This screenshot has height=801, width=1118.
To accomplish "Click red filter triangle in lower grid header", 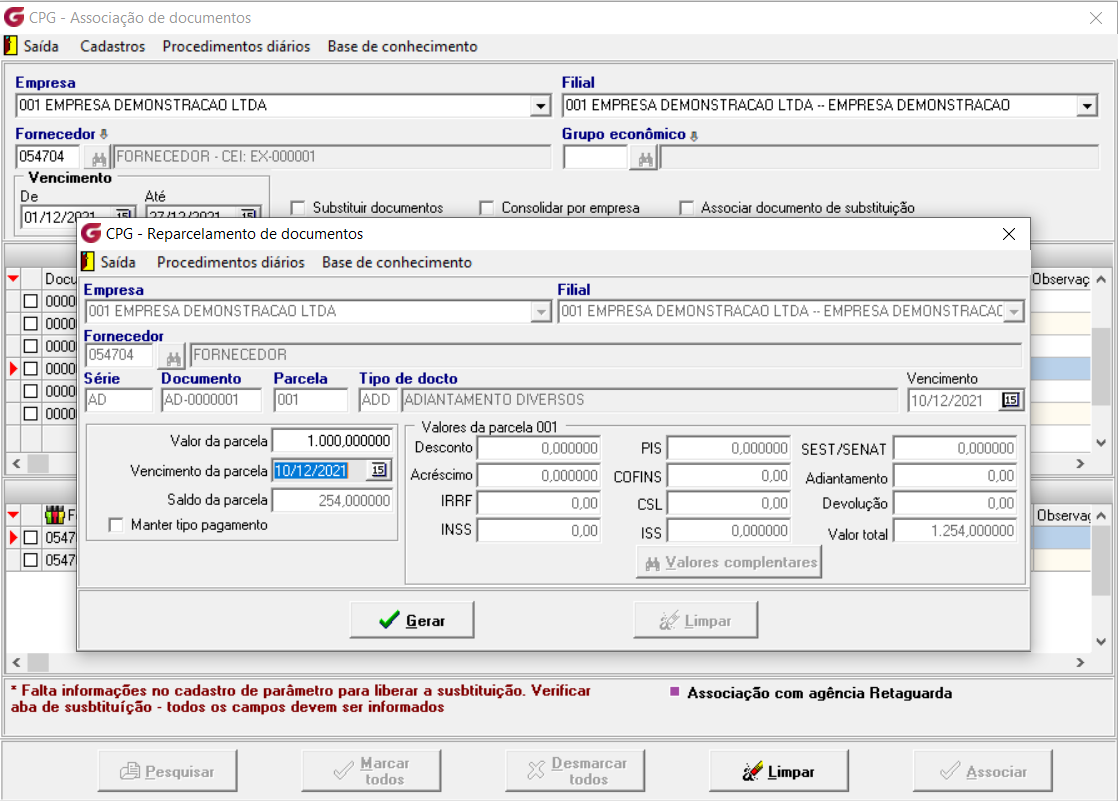I will pyautogui.click(x=13, y=514).
